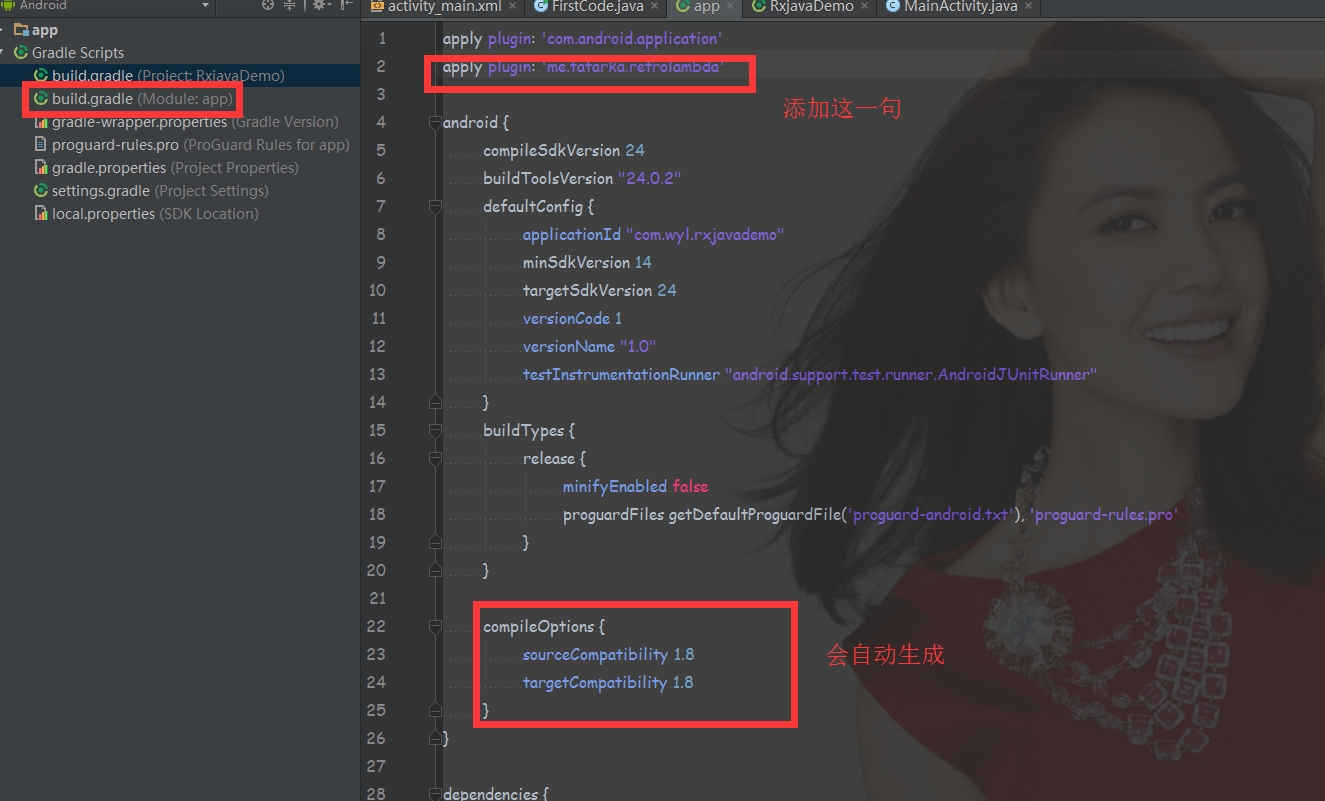The width and height of the screenshot is (1325, 801).
Task: Click line number 3 in the gutter
Action: [381, 94]
